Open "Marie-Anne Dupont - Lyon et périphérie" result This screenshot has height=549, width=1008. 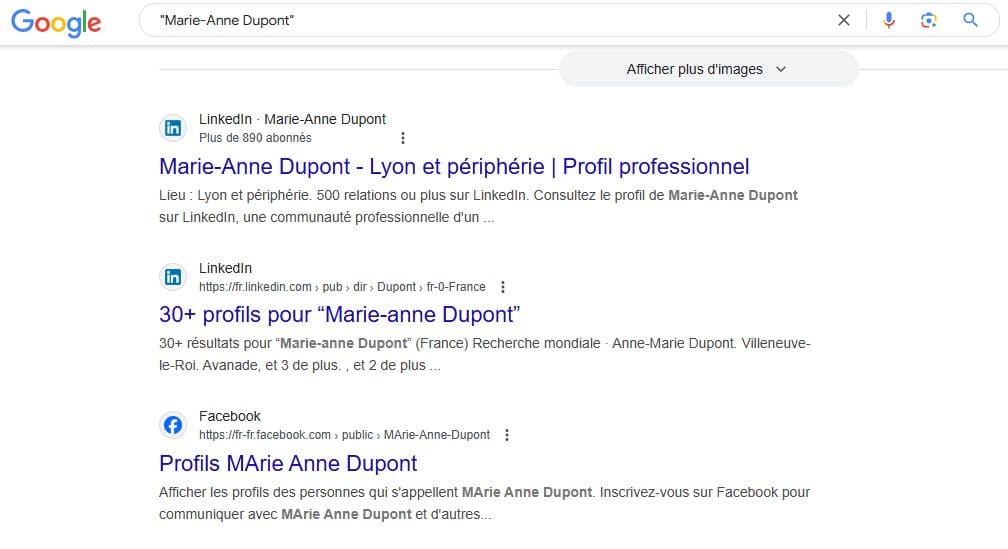click(454, 166)
